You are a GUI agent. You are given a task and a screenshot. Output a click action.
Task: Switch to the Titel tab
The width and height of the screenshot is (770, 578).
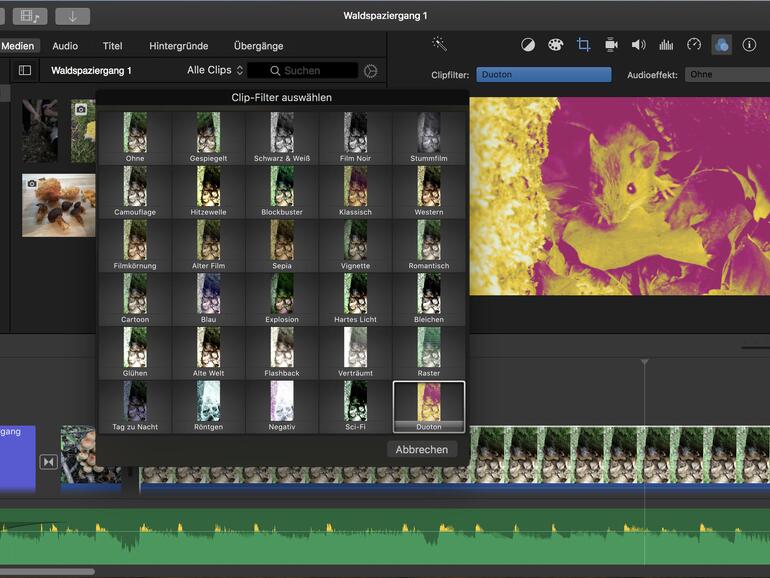[112, 46]
